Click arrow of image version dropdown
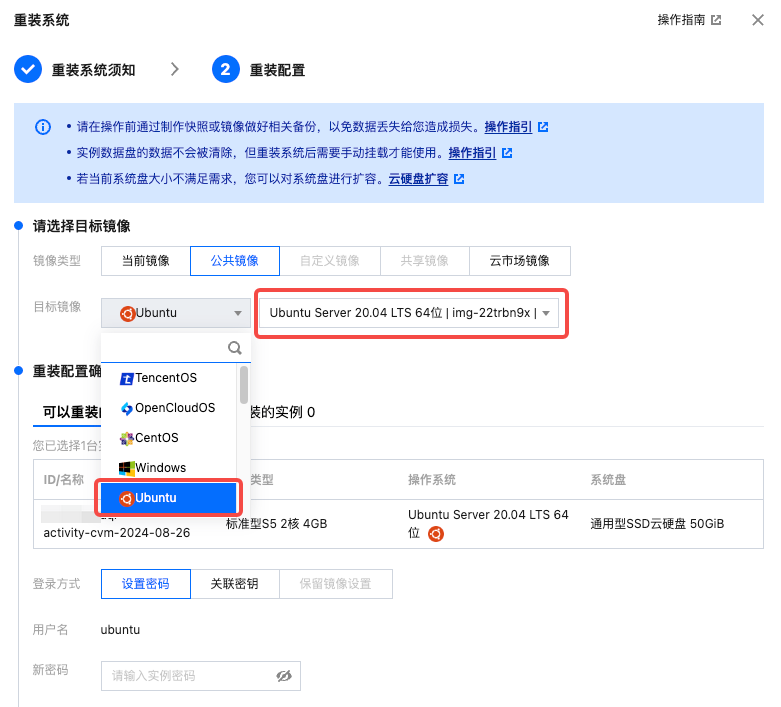781x707 pixels. coord(546,313)
